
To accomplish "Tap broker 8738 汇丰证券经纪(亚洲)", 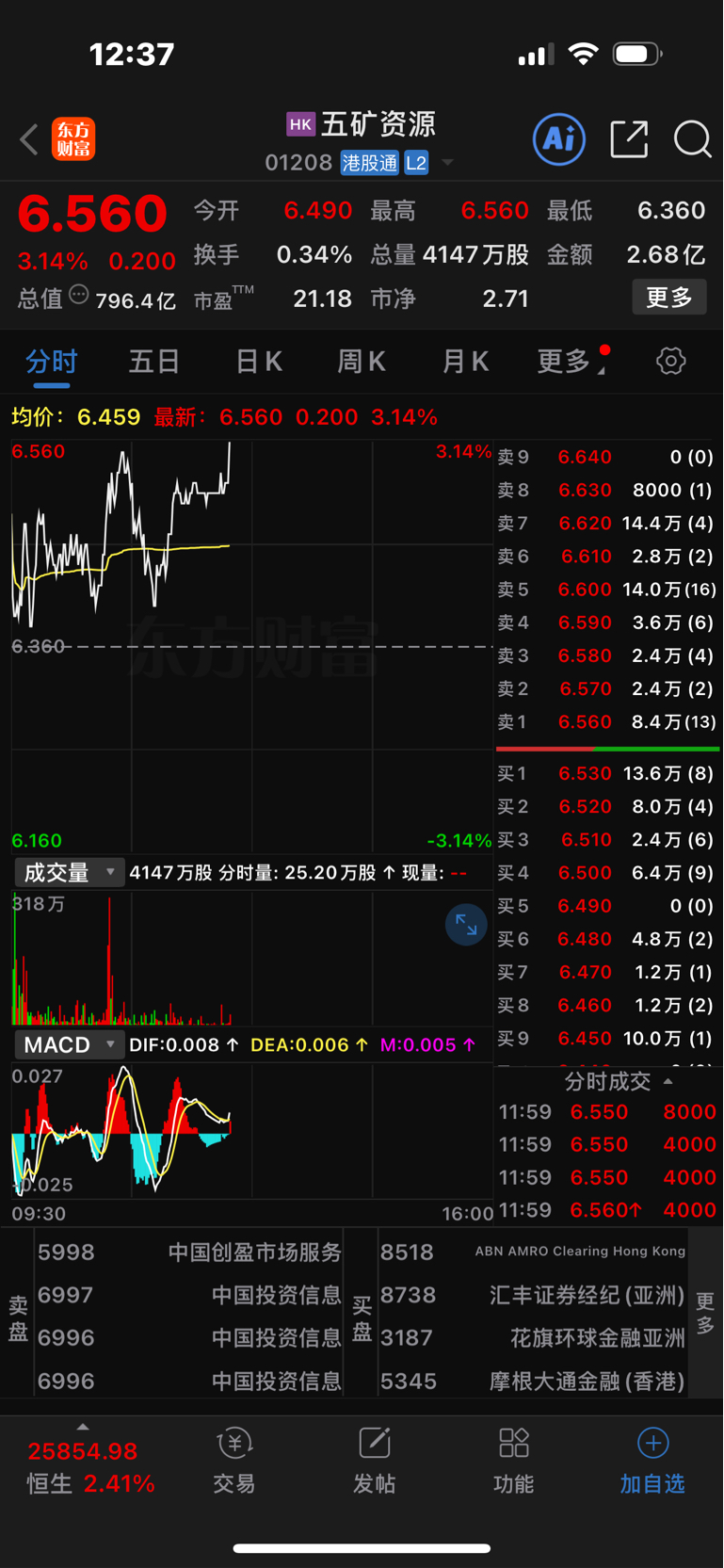I will tap(533, 1296).
